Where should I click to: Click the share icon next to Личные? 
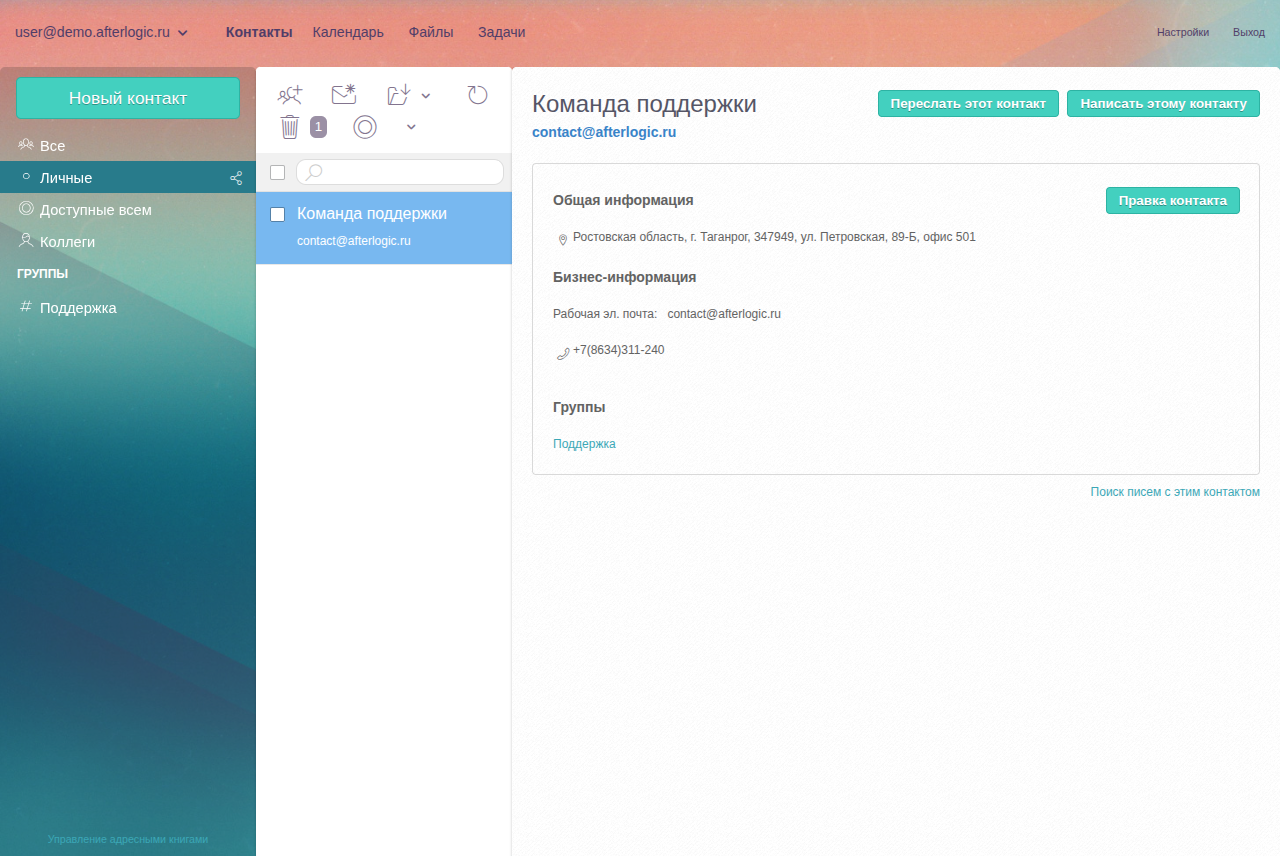236,178
